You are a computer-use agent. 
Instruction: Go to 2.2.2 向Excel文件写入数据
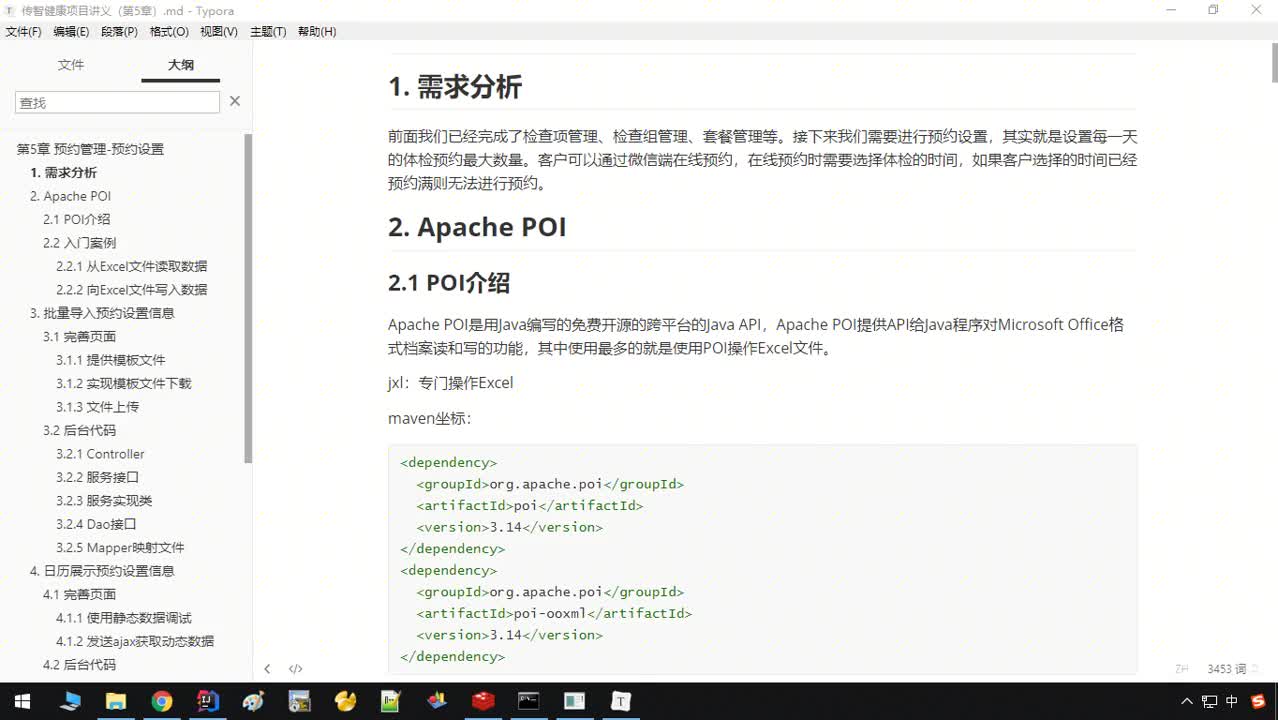(131, 290)
